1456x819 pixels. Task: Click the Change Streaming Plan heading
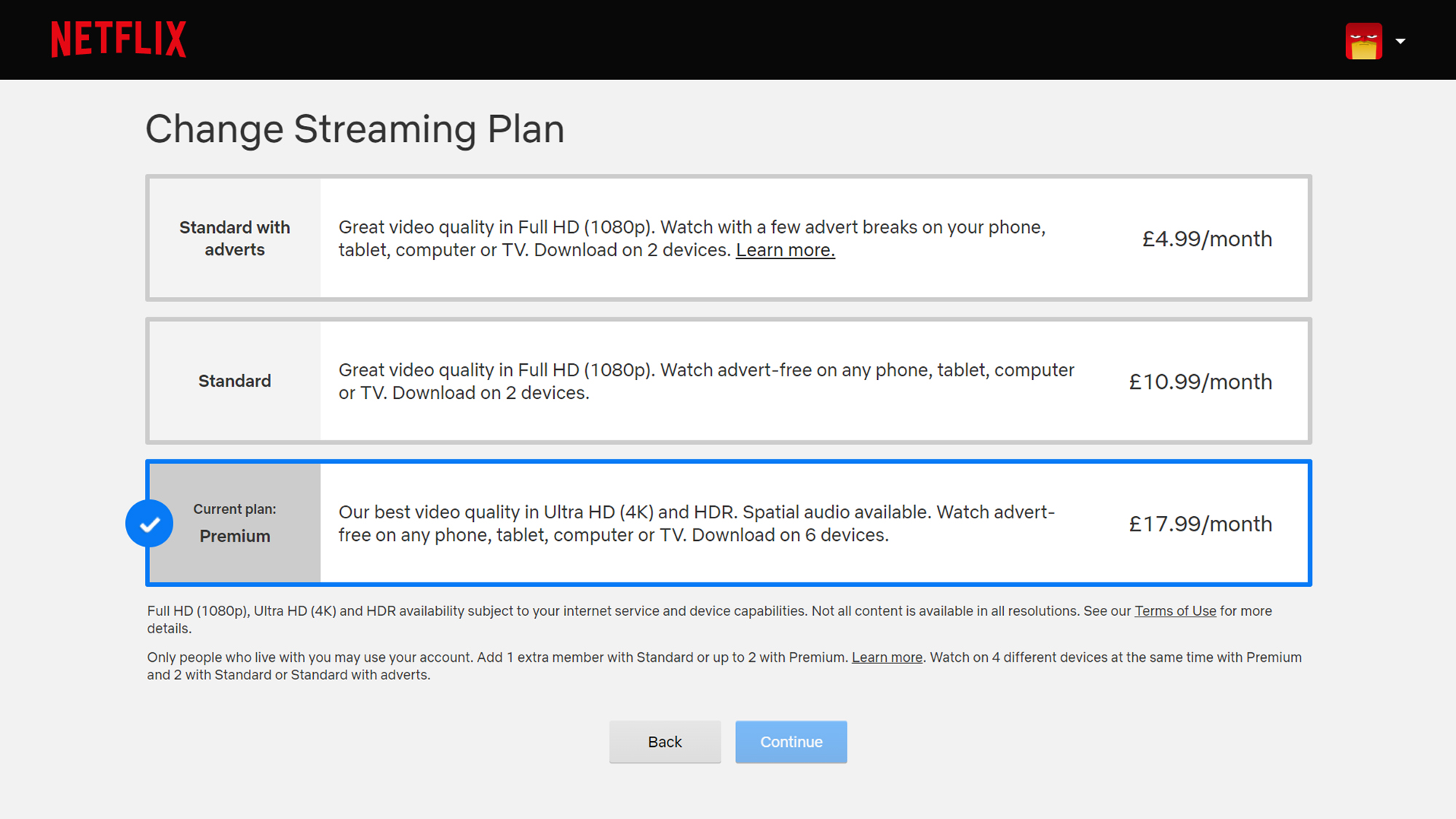(355, 129)
